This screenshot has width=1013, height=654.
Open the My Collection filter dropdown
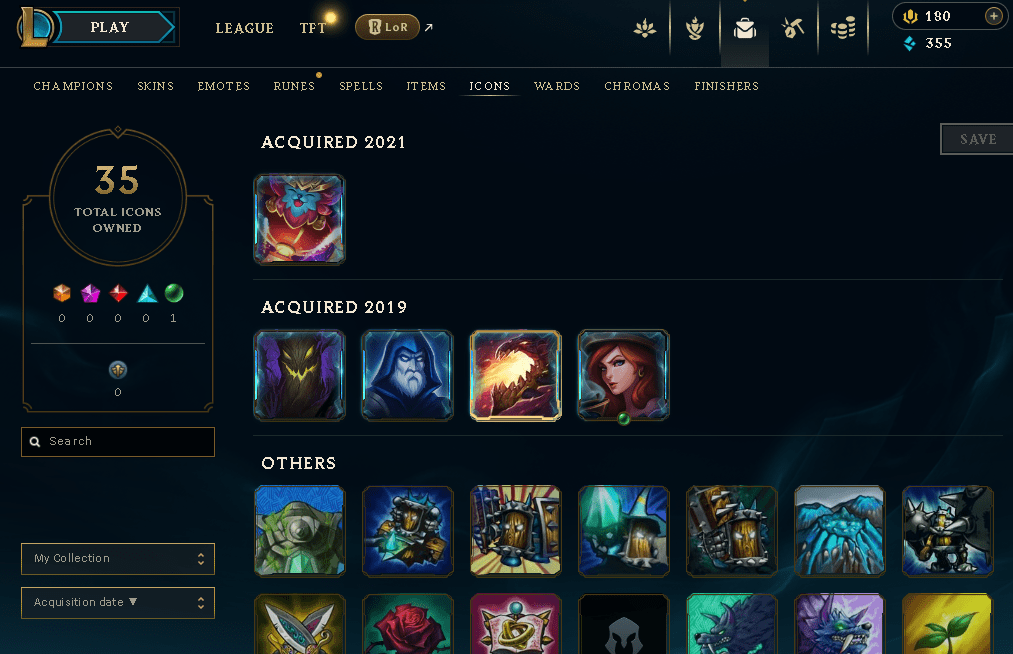pos(118,558)
